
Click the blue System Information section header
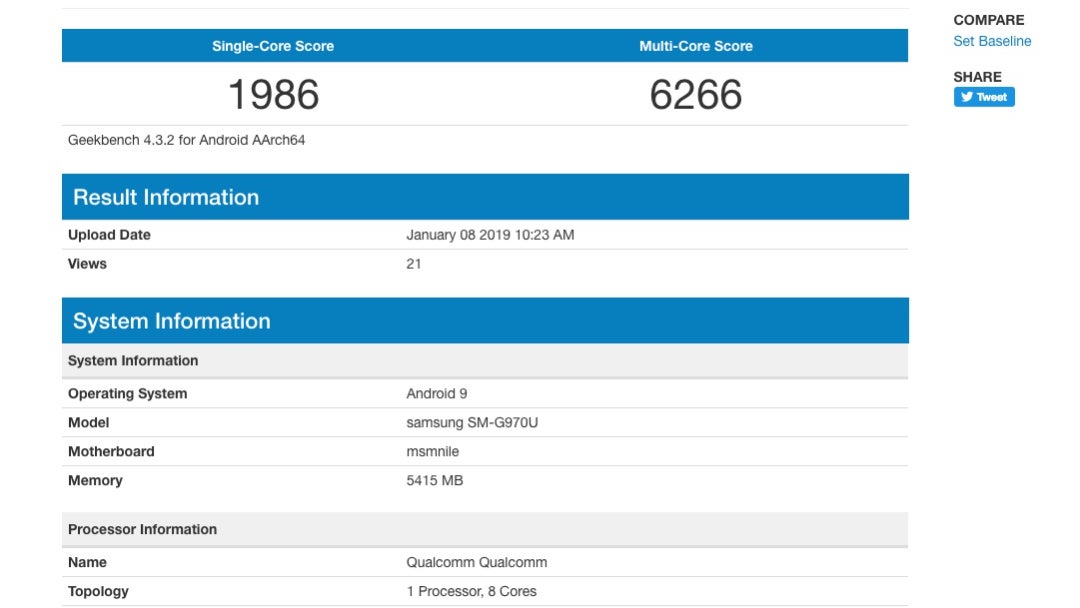click(x=485, y=321)
